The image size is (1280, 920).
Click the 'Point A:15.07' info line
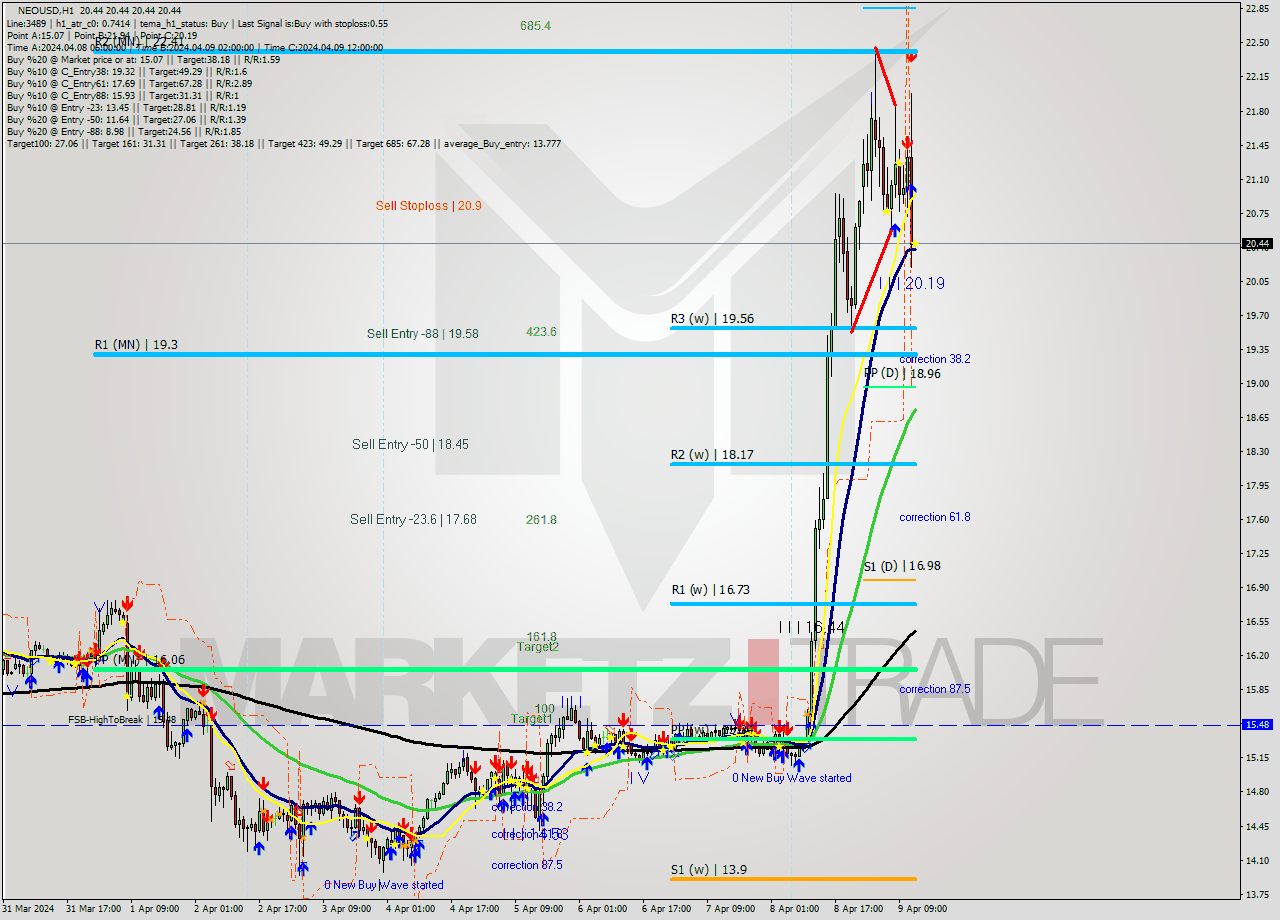click(103, 35)
